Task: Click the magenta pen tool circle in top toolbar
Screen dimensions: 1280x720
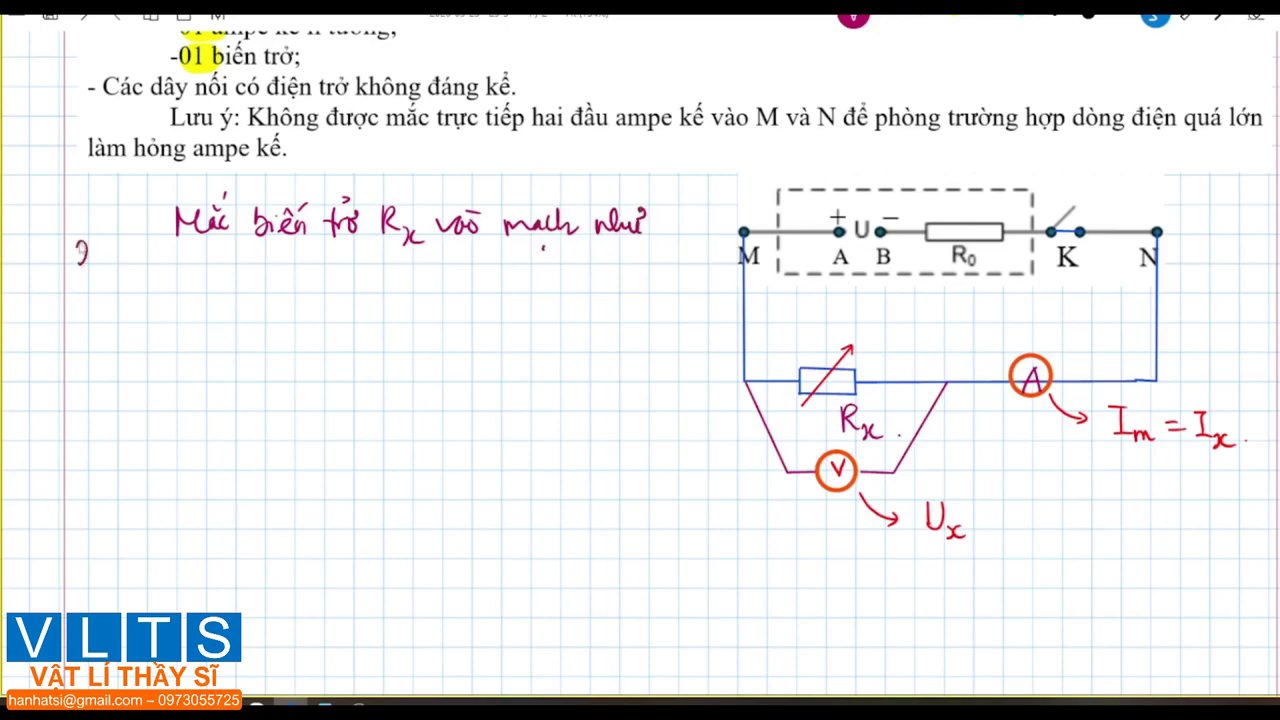Action: pyautogui.click(x=853, y=17)
